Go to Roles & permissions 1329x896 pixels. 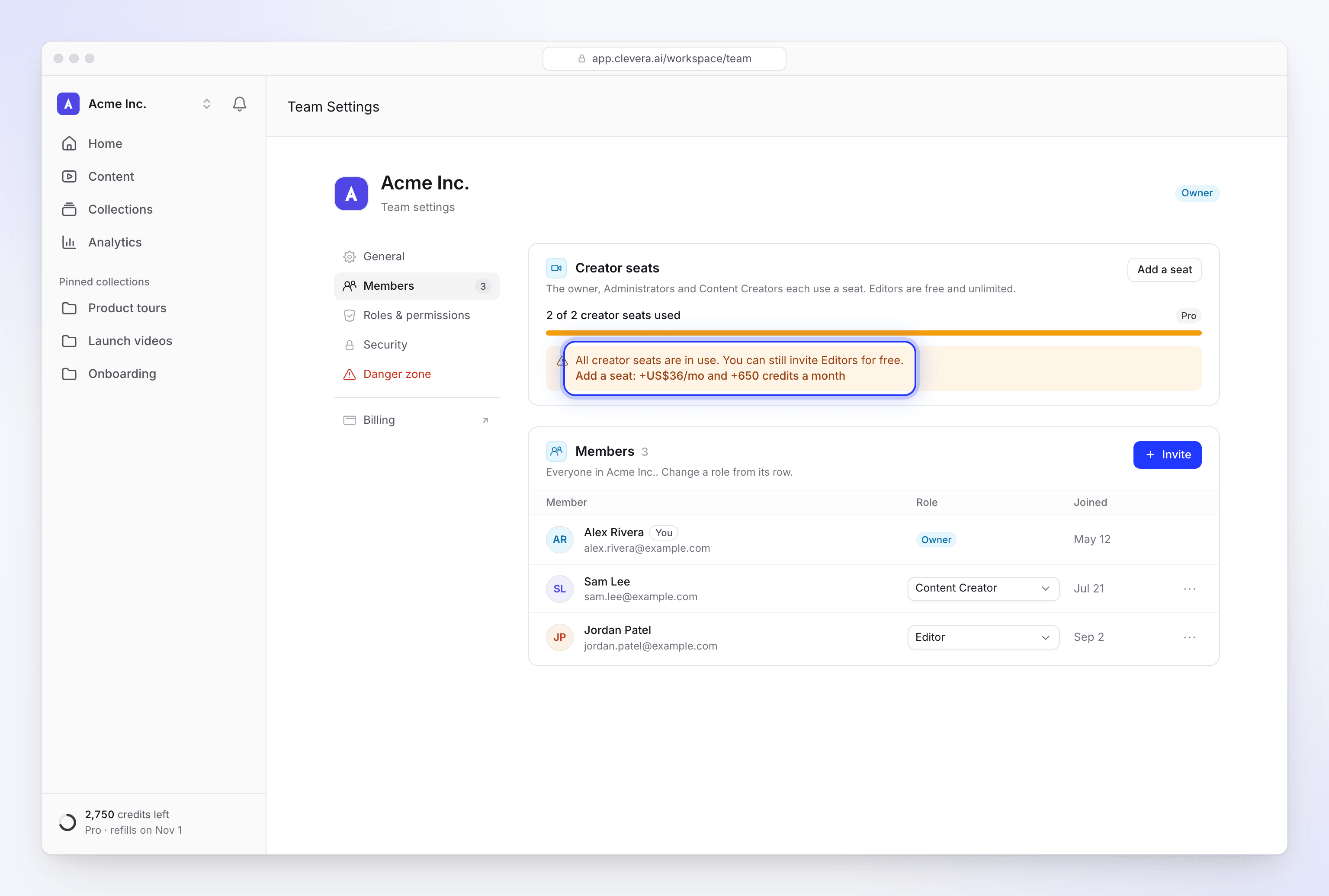pyautogui.click(x=417, y=315)
